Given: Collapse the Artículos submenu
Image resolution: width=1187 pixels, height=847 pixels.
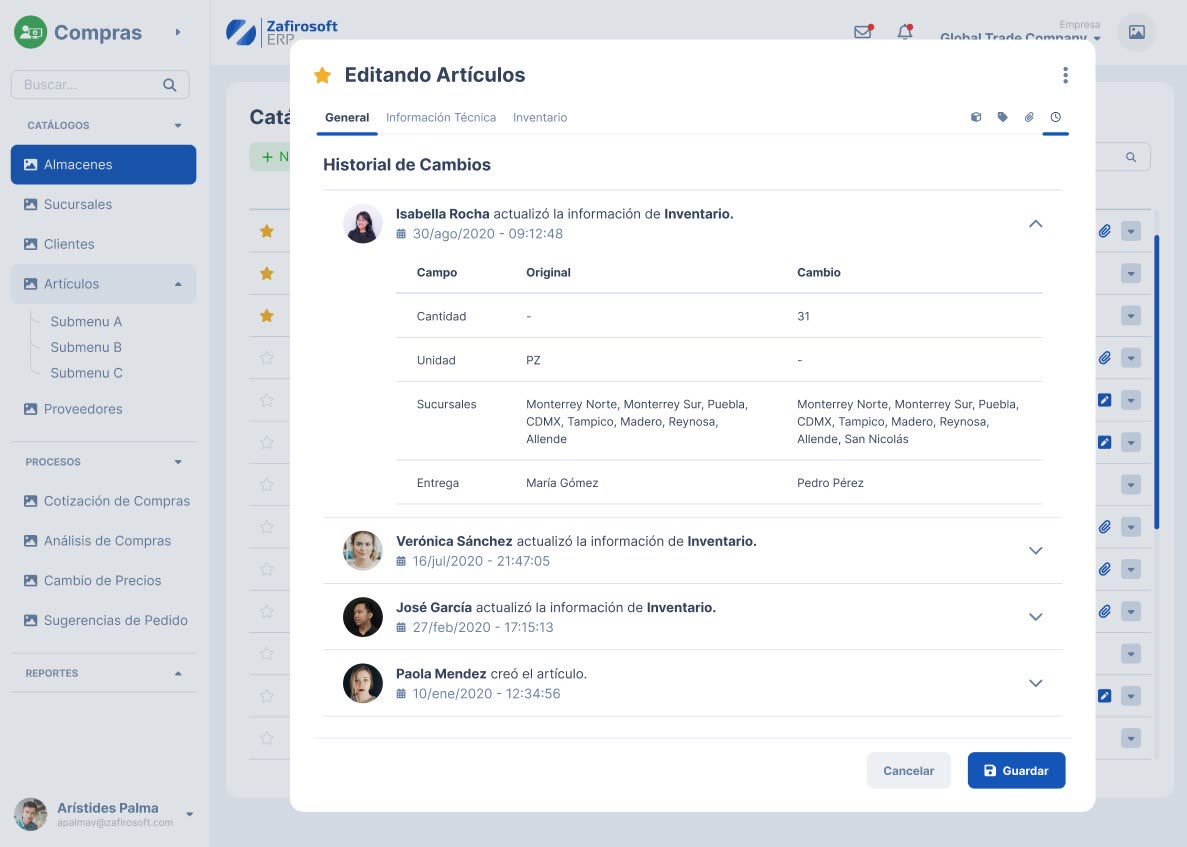Looking at the screenshot, I should pos(178,284).
